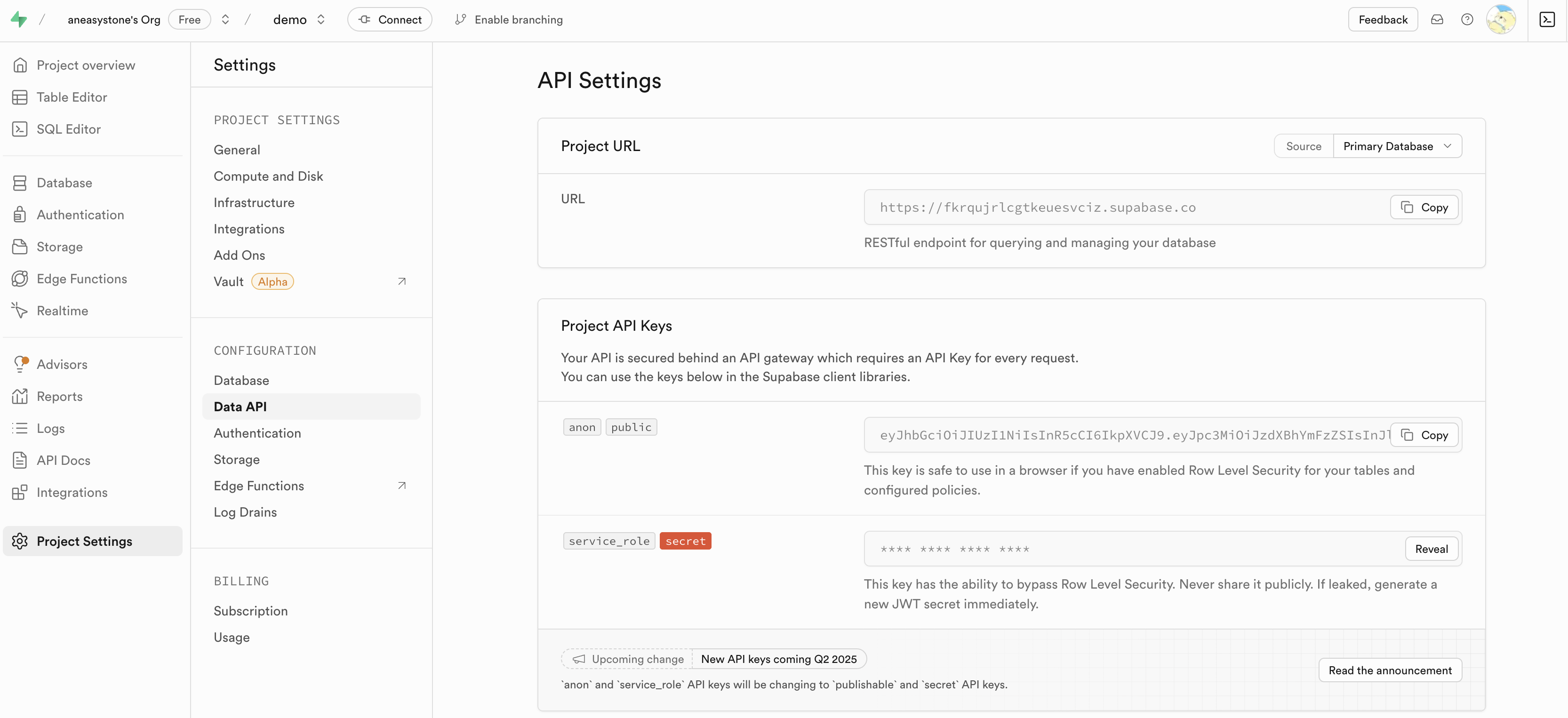Click the Reports chart icon

[20, 397]
